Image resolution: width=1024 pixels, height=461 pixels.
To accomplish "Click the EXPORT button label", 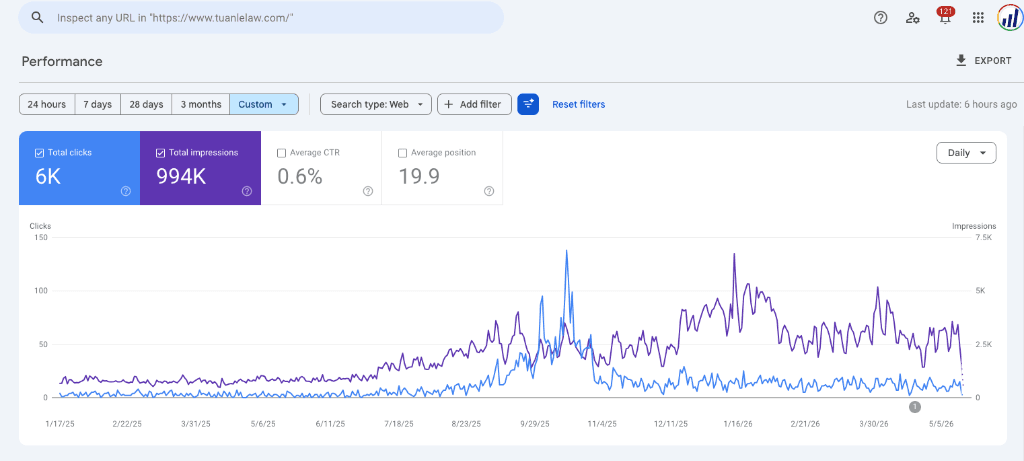I will [x=993, y=61].
